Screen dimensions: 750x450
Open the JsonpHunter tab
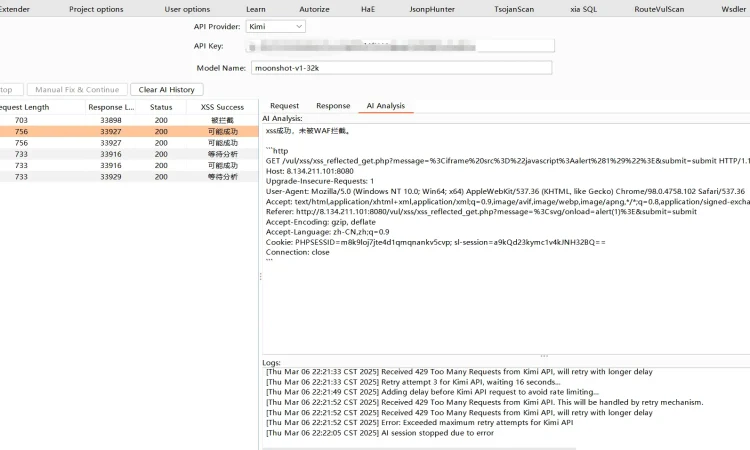(432, 9)
